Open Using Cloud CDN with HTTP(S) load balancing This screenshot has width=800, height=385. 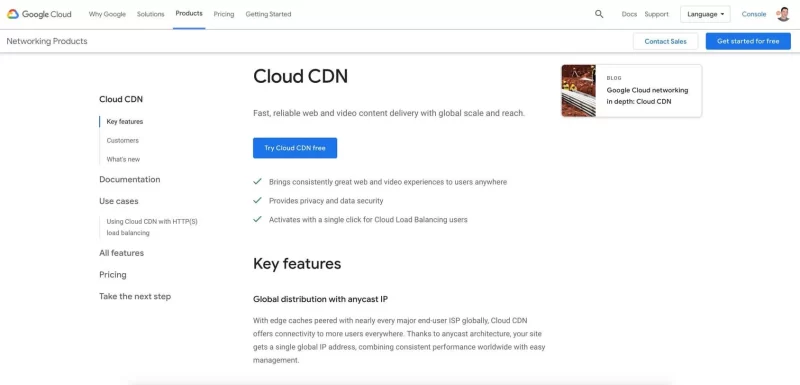[x=152, y=227]
